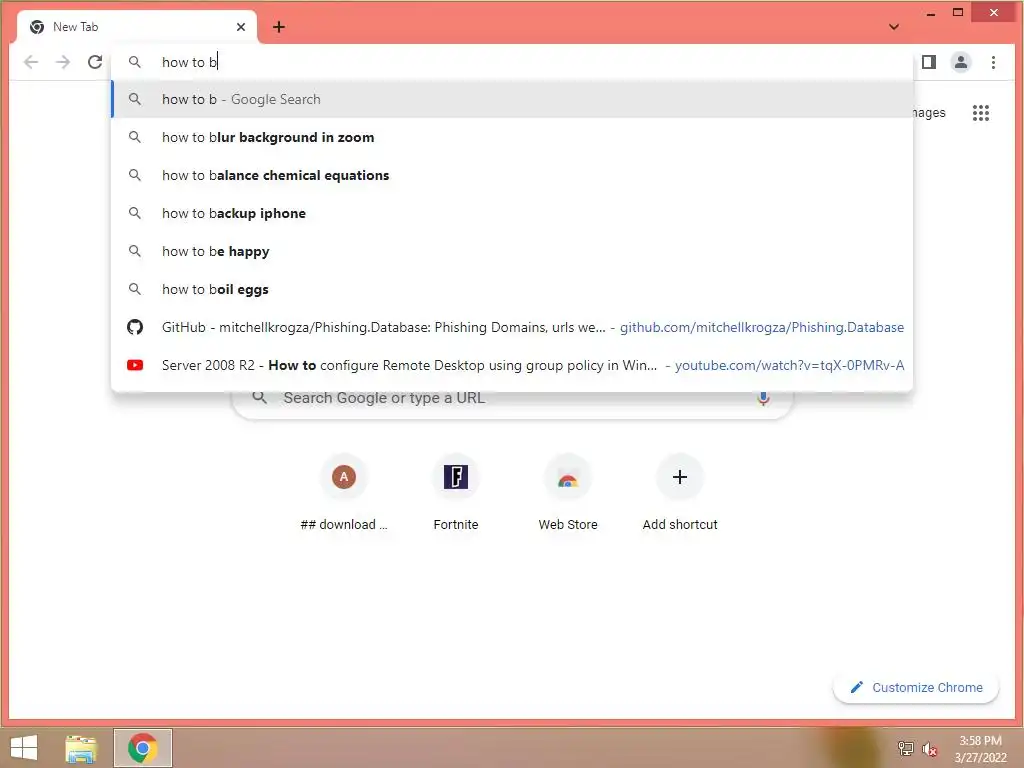The width and height of the screenshot is (1024, 768).
Task: Open GitHub Phishing.Database history suggestion
Action: point(512,327)
